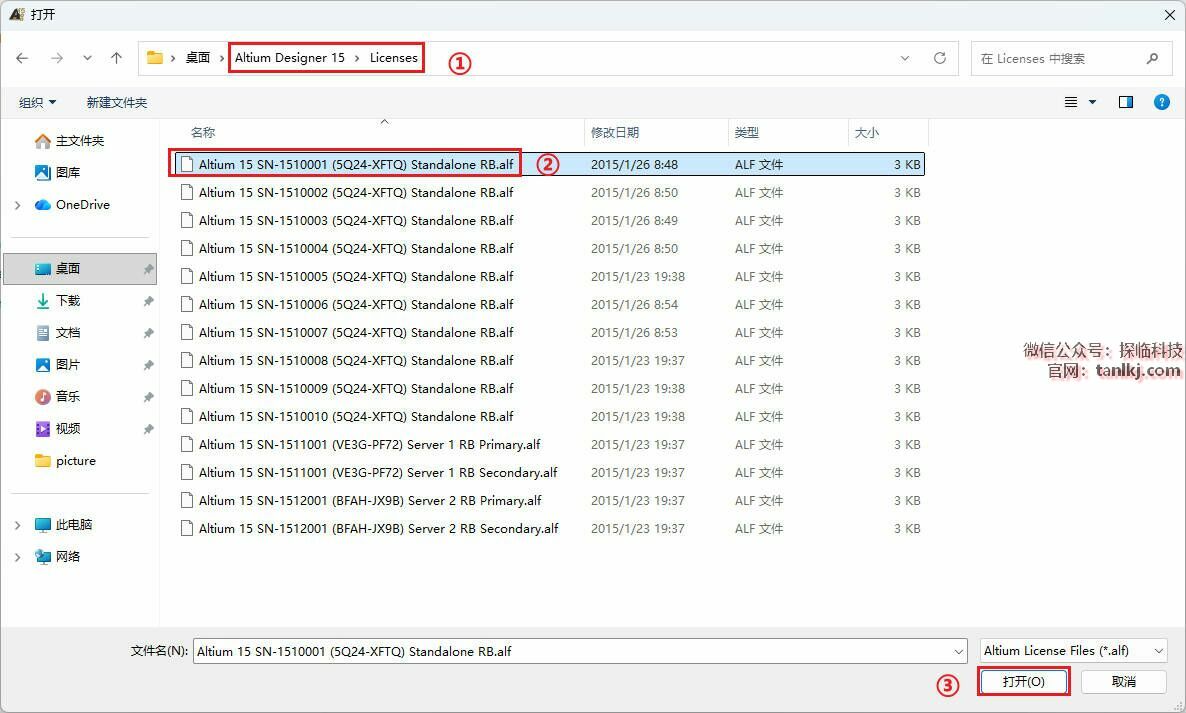Go back with the left arrow

pos(22,58)
